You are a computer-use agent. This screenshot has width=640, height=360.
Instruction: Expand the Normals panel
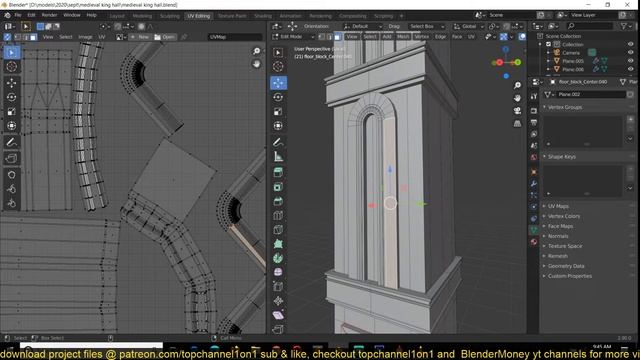pyautogui.click(x=558, y=236)
